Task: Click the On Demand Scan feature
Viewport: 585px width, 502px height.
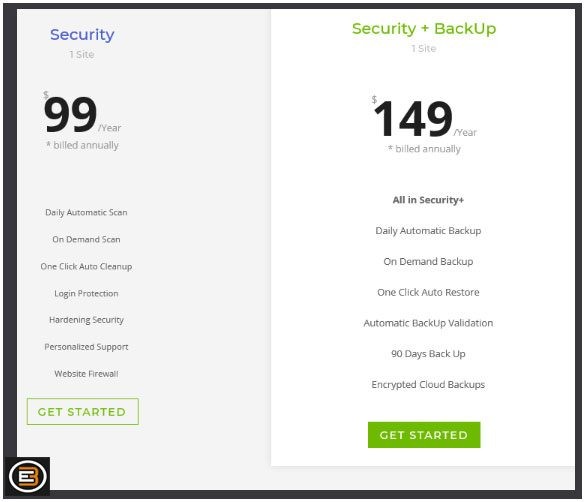Action: 86,239
